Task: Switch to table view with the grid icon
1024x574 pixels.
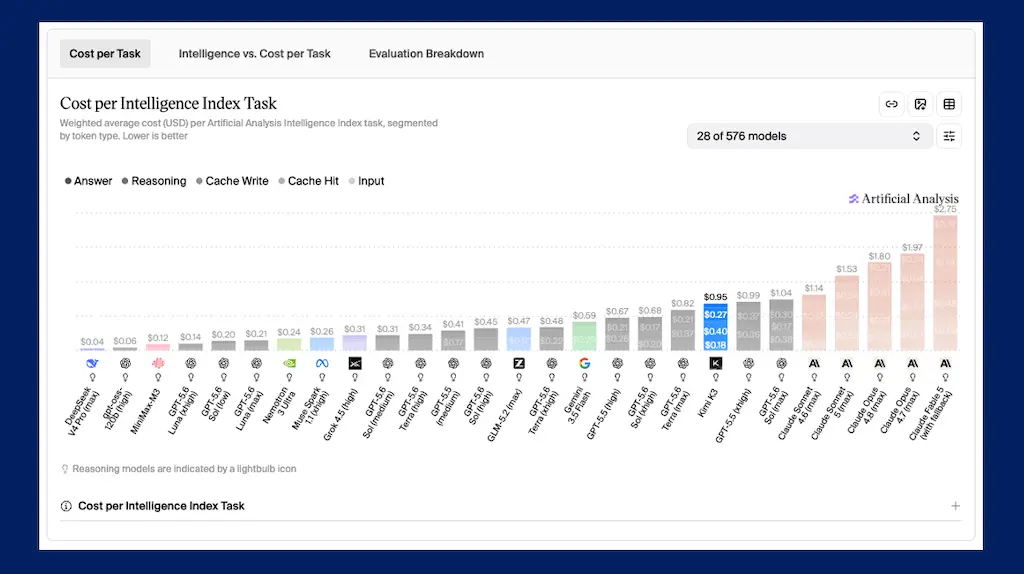Action: point(949,104)
